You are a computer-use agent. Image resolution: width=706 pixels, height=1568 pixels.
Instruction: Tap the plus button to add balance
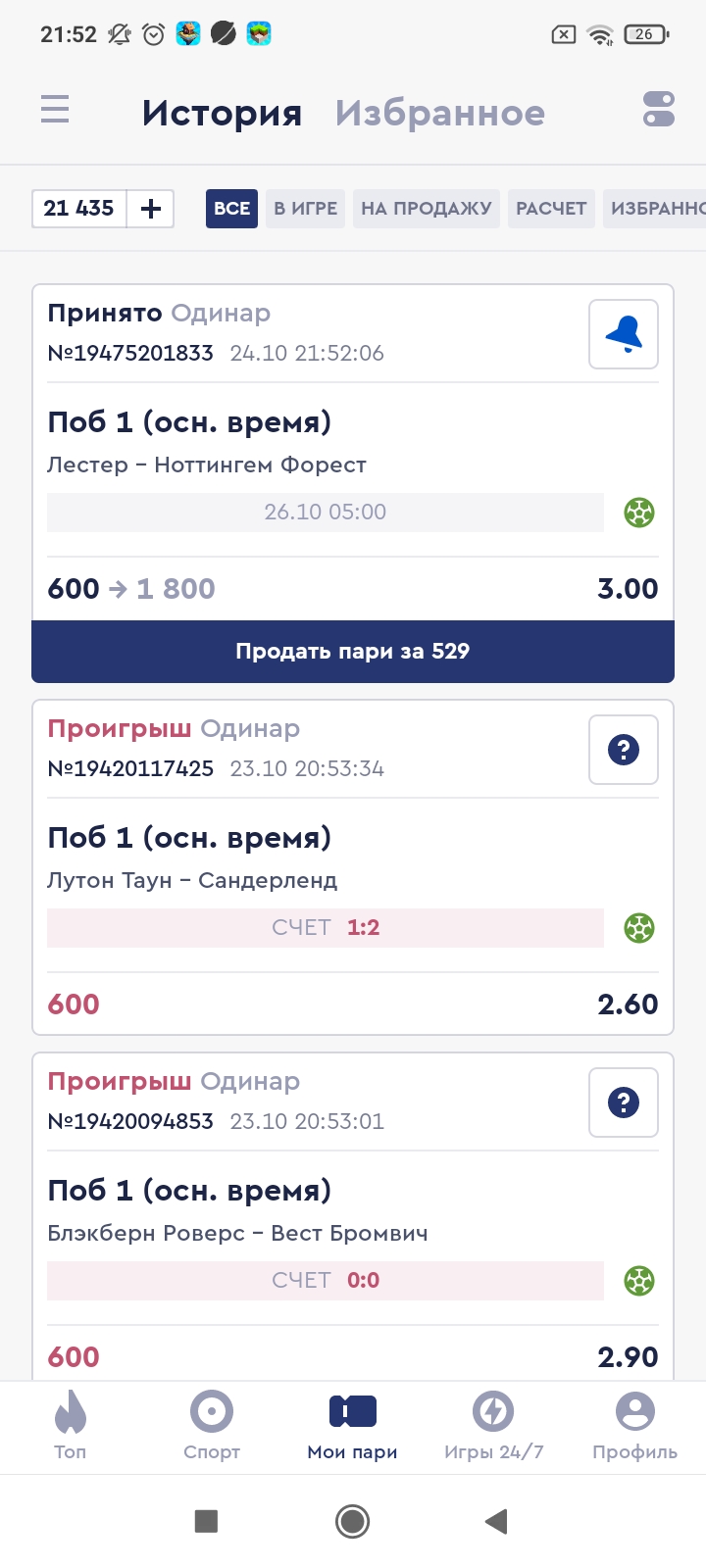click(151, 209)
